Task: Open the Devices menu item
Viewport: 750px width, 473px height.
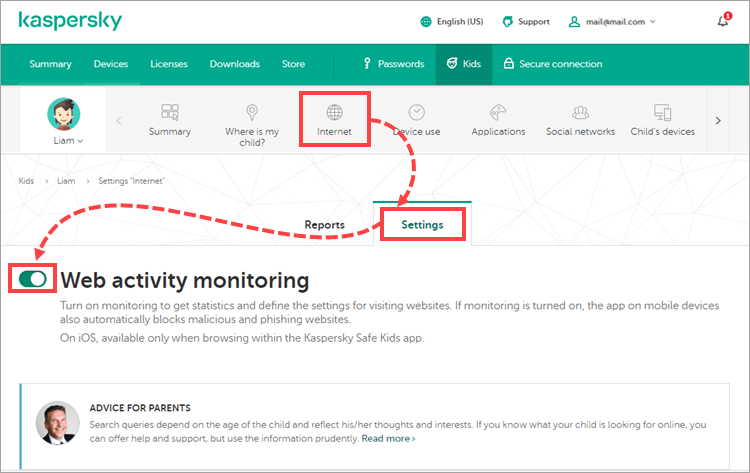Action: click(x=111, y=64)
